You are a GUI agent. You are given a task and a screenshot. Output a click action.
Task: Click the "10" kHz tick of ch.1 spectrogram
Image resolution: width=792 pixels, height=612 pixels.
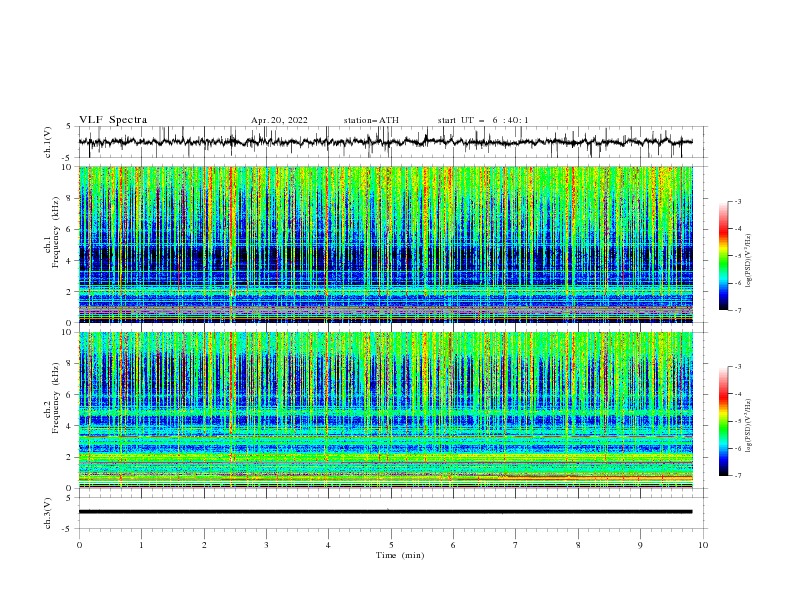(69, 167)
